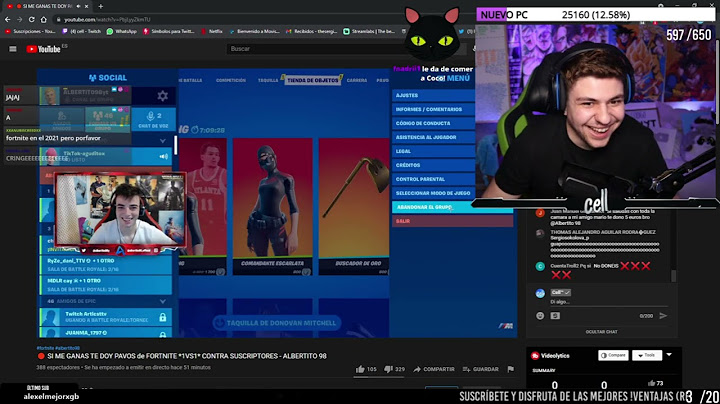The height and width of the screenshot is (404, 720).
Task: Open the Videolytics Tools dropdown
Action: click(x=647, y=355)
